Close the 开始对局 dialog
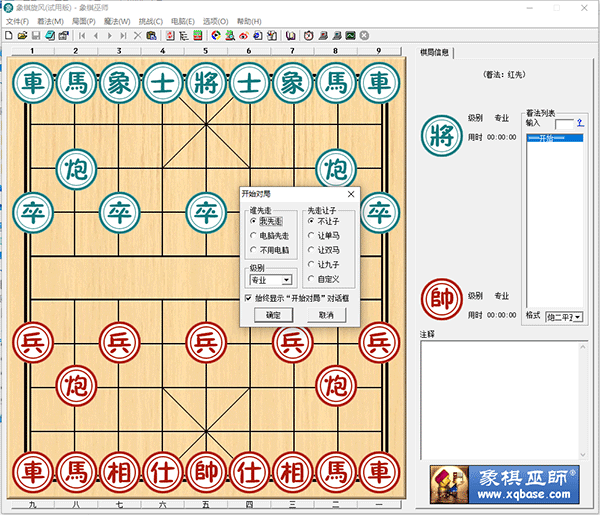This screenshot has height=515, width=600. (x=351, y=194)
